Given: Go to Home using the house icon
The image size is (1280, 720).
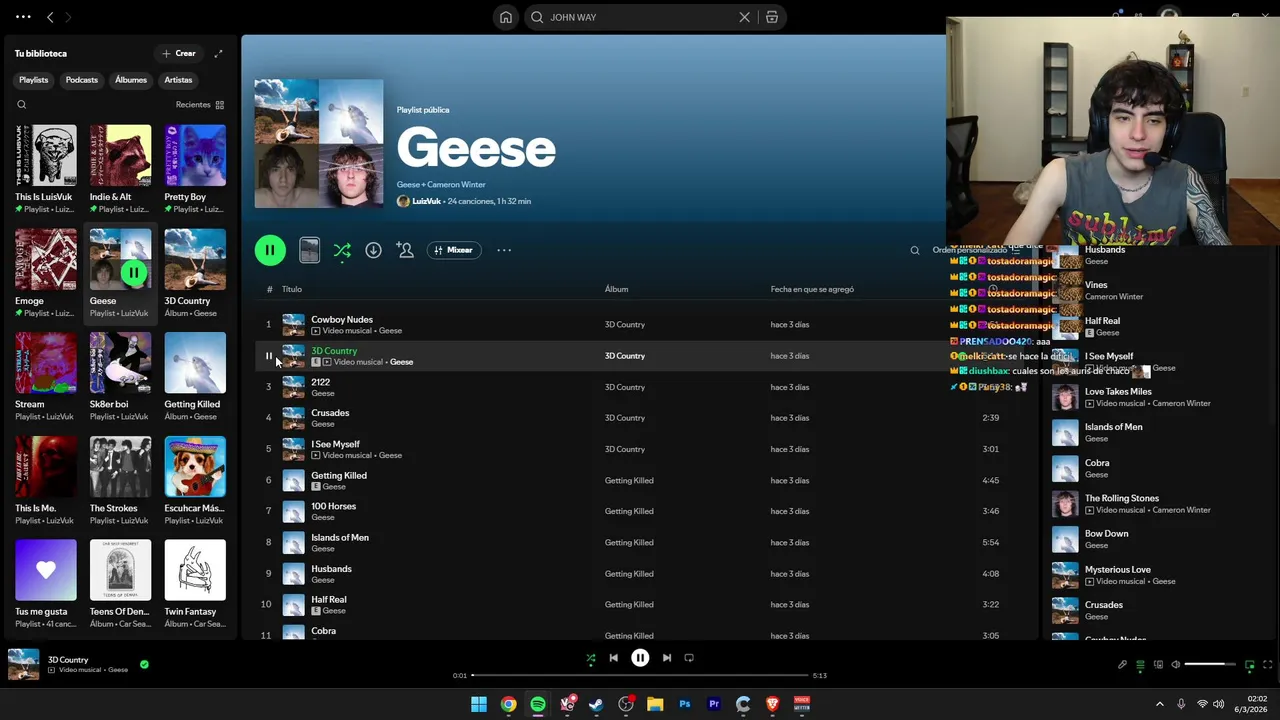Looking at the screenshot, I should 506,17.
